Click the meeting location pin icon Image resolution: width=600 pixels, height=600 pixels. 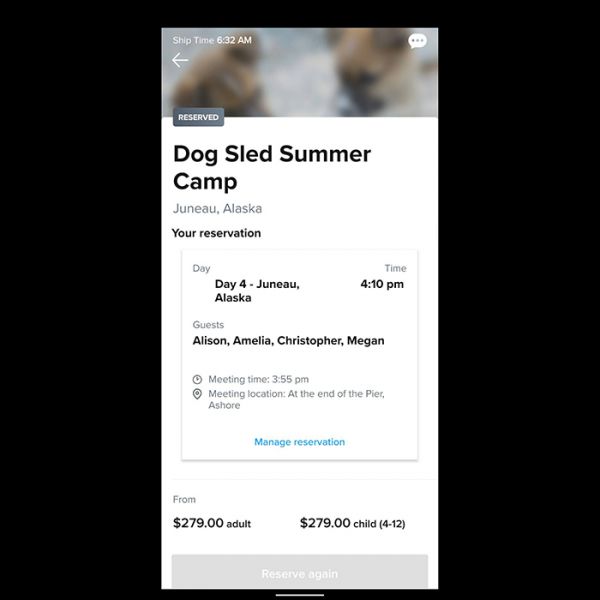(x=197, y=394)
